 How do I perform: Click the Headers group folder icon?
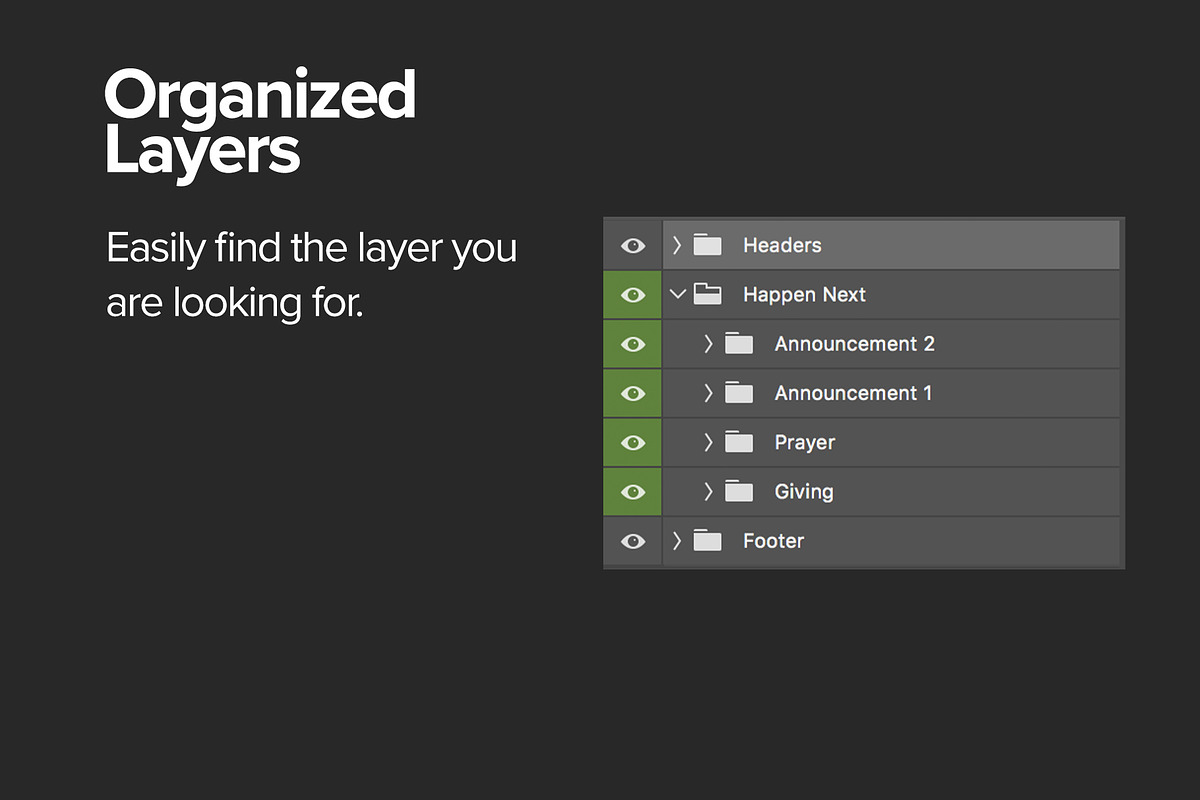pyautogui.click(x=707, y=245)
